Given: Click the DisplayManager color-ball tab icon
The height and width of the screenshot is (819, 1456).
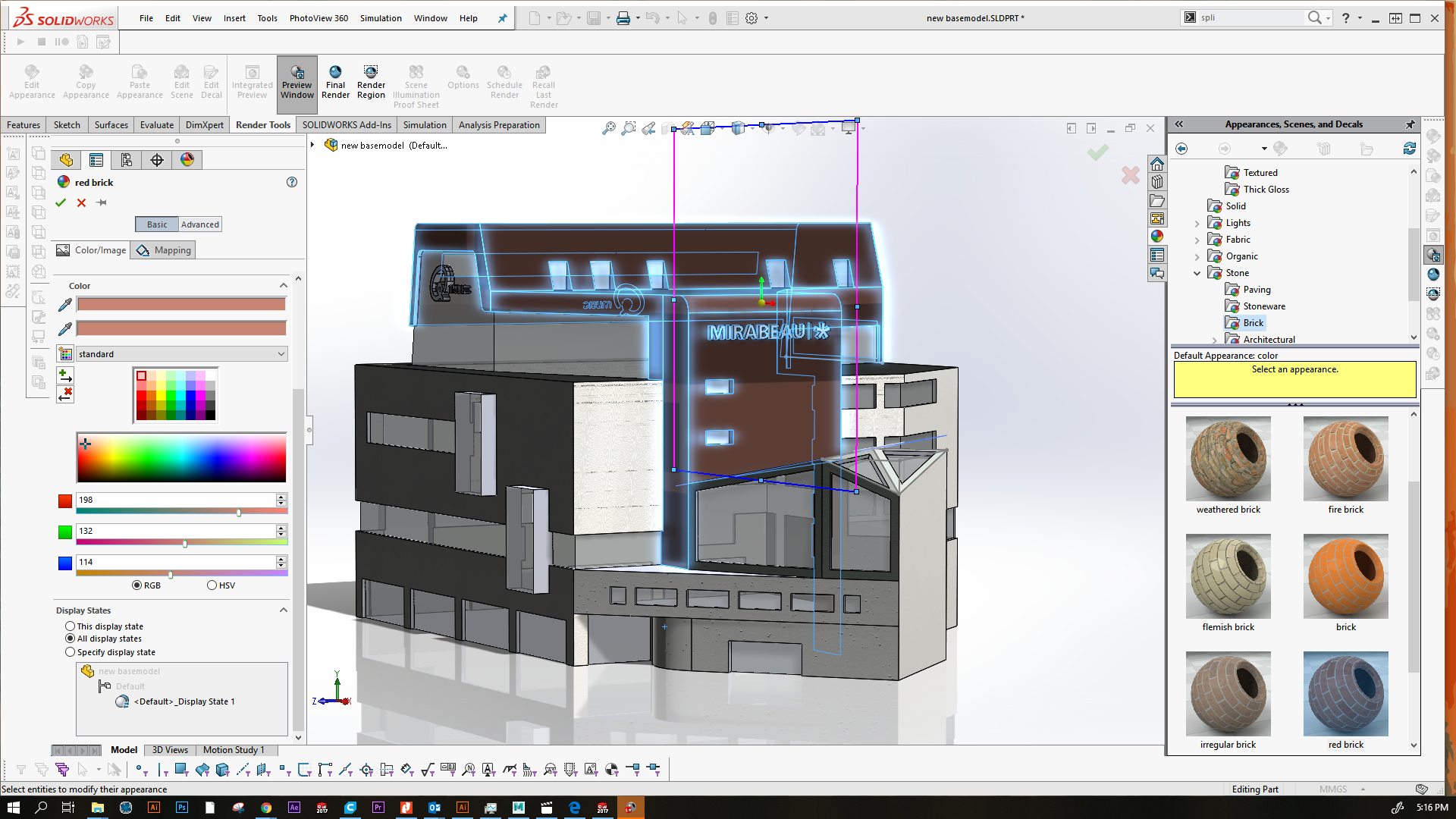Looking at the screenshot, I should tap(187, 160).
